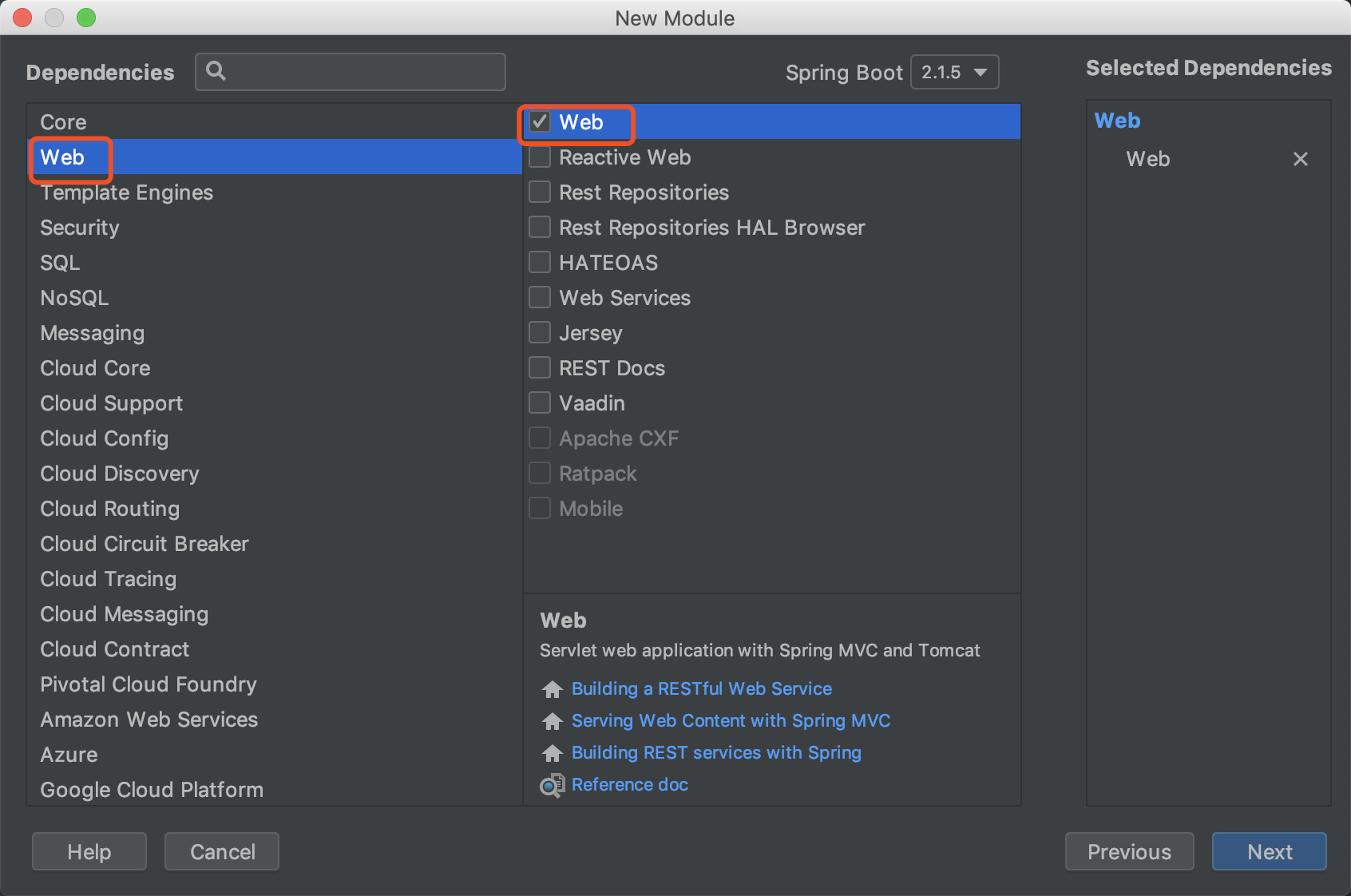Select the Cloud Support category

tap(275, 403)
